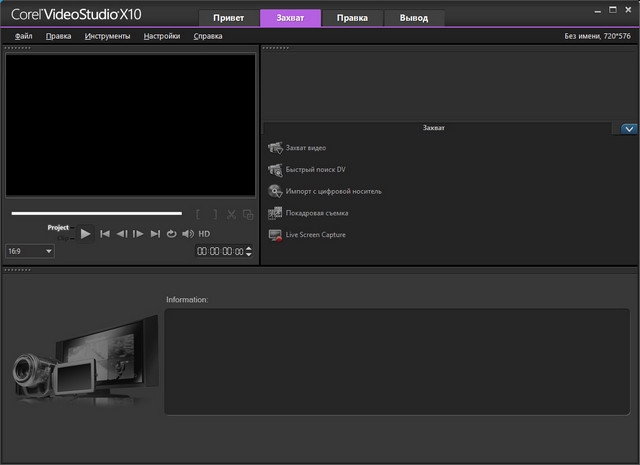Step forward to next frame
The image size is (640, 465).
(x=138, y=234)
